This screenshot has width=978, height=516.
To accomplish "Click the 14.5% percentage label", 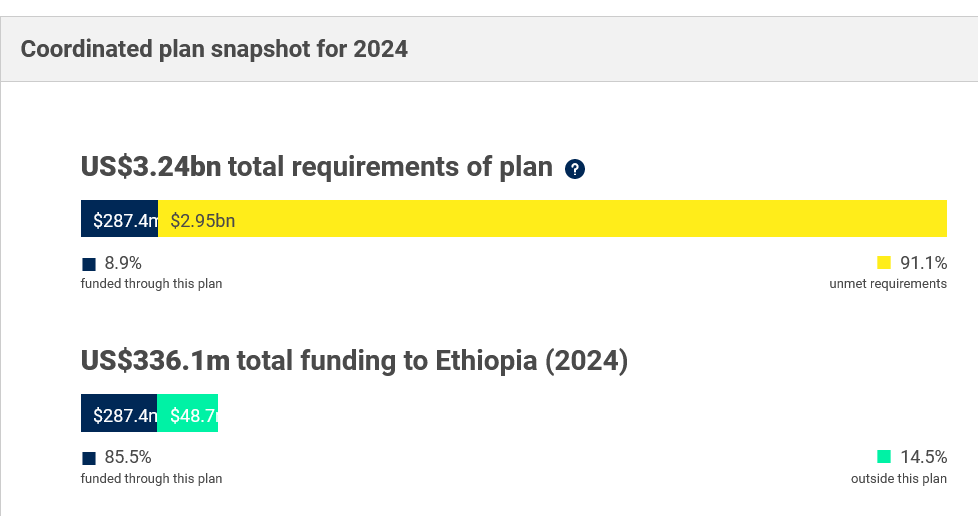I will click(x=923, y=457).
